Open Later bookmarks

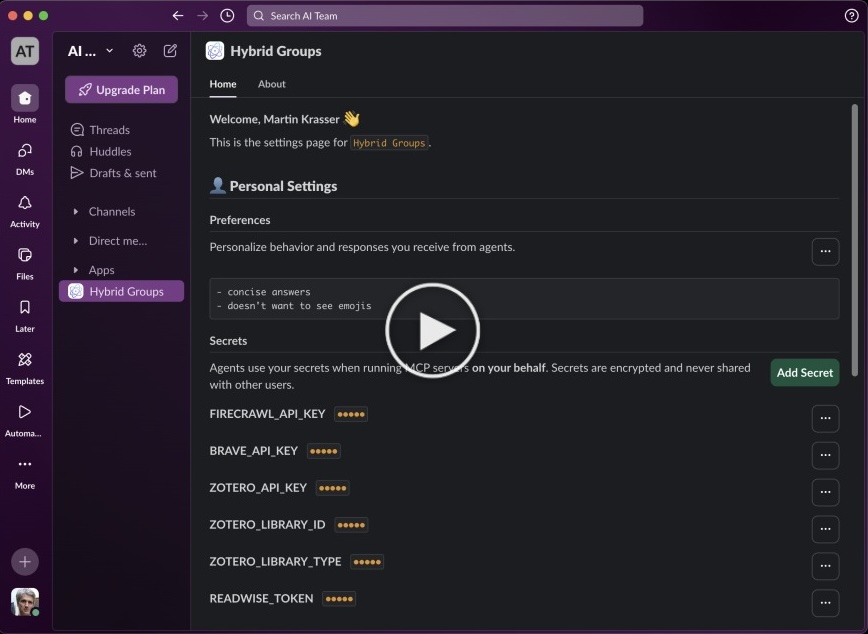coord(25,316)
